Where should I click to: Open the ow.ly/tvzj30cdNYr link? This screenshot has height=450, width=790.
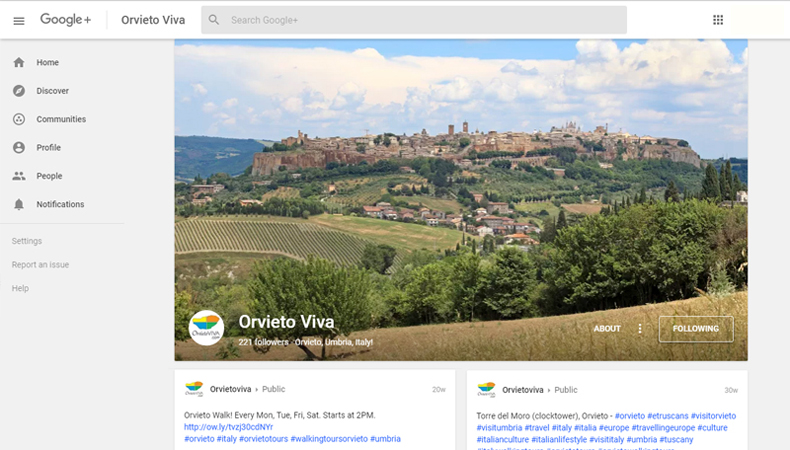[x=228, y=427]
